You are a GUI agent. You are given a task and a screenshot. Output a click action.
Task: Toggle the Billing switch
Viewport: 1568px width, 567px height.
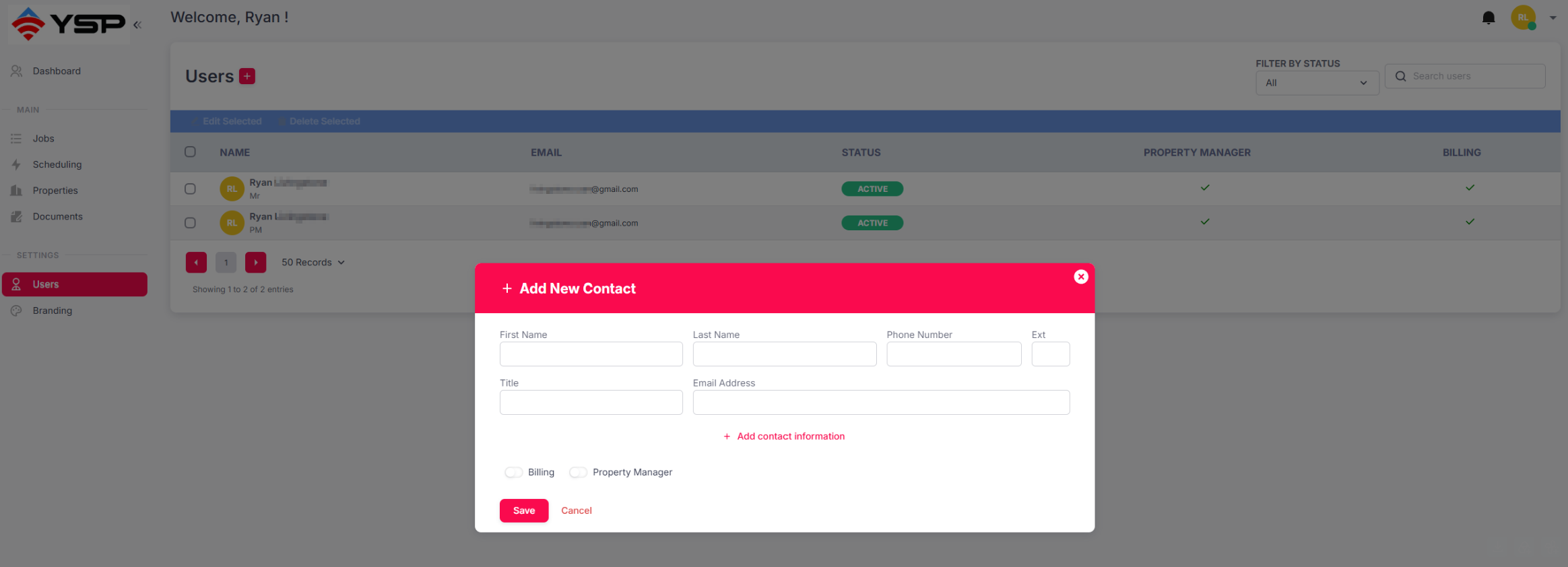click(x=514, y=472)
